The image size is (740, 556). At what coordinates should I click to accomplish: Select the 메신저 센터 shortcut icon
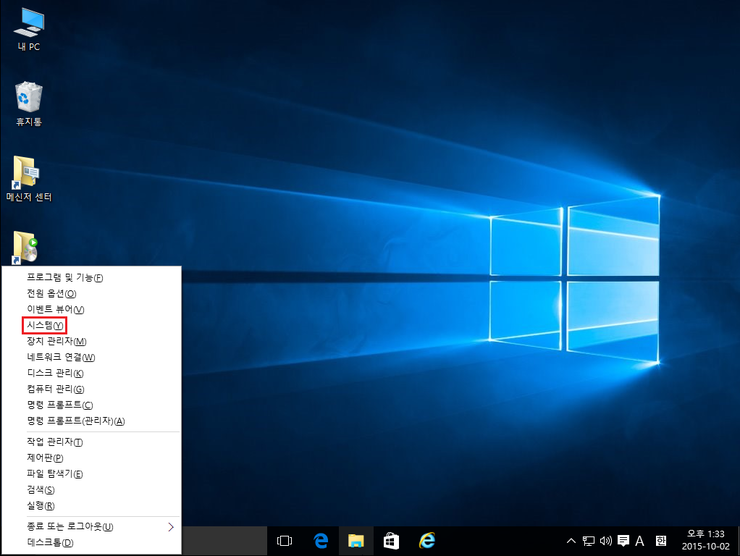pyautogui.click(x=29, y=179)
